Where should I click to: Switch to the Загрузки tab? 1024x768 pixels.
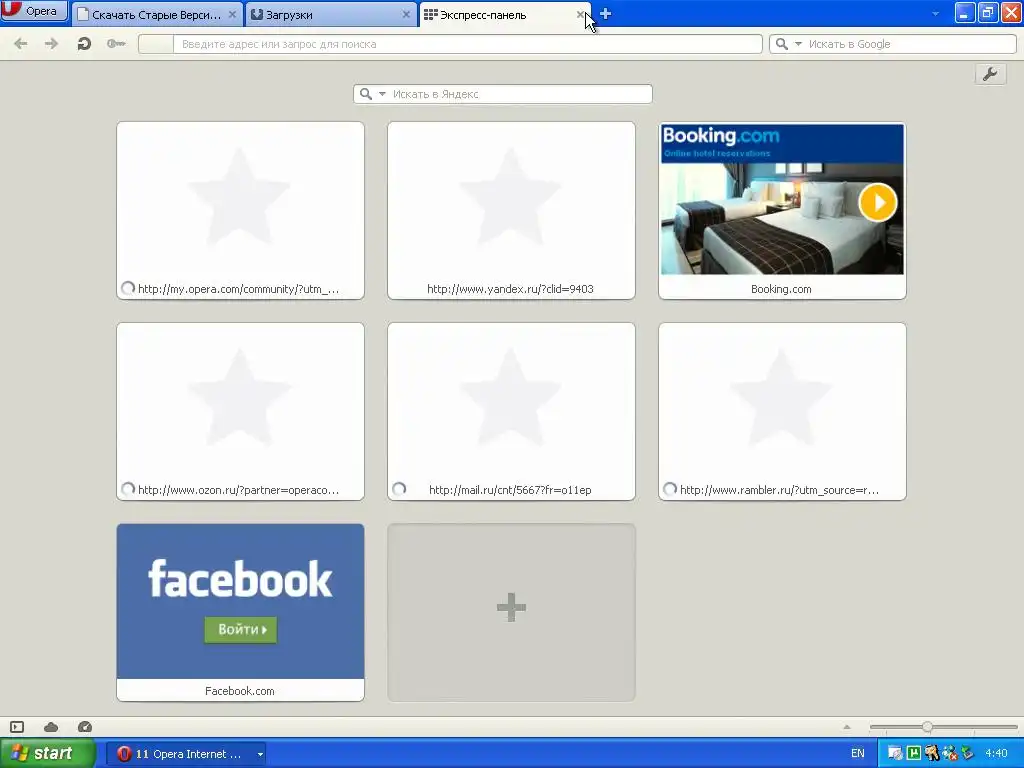point(330,14)
